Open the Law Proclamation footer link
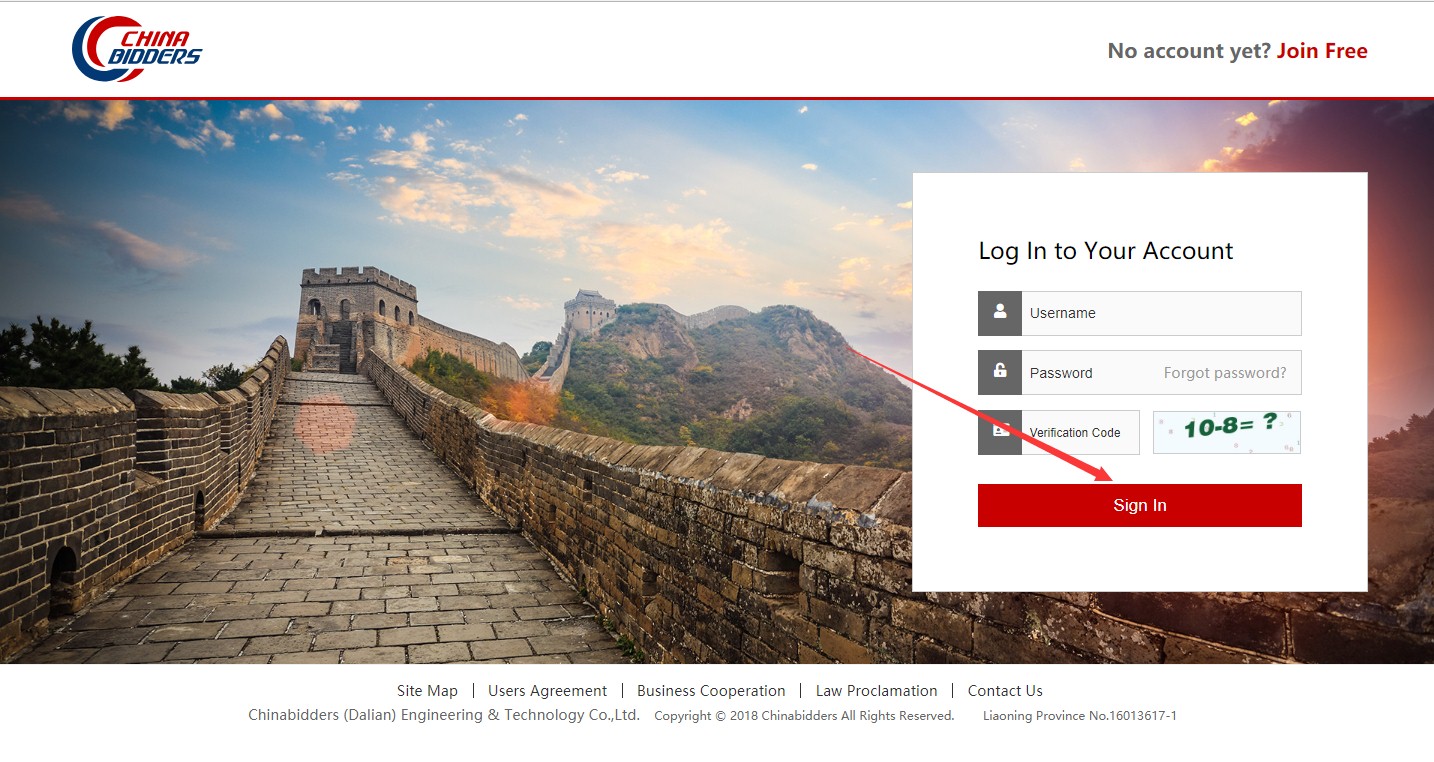Image resolution: width=1434 pixels, height=762 pixels. tap(877, 690)
